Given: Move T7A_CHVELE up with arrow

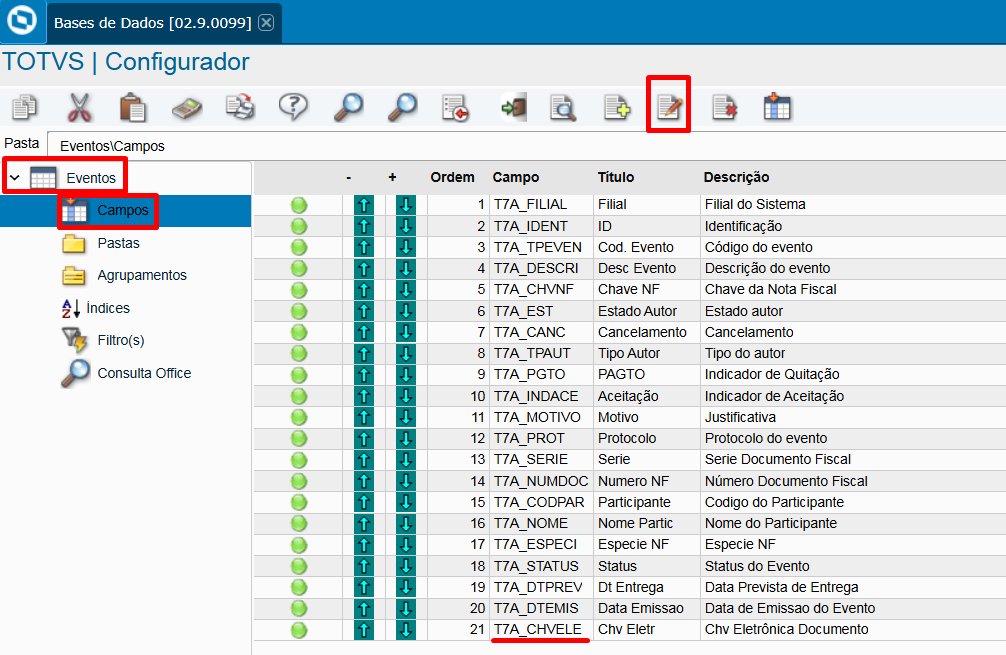Looking at the screenshot, I should click(364, 629).
